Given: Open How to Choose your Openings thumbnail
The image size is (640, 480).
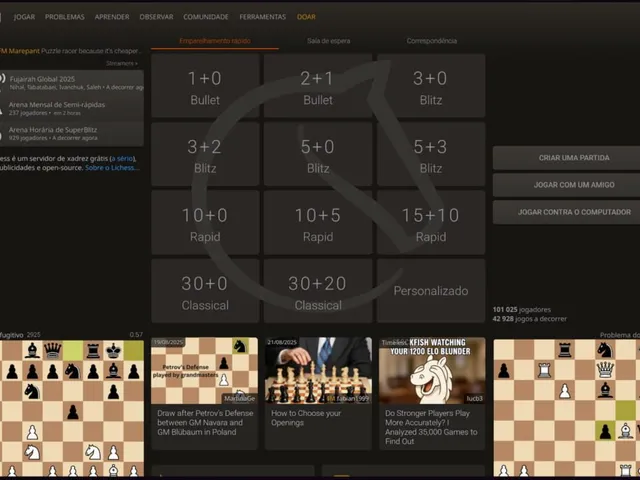Looking at the screenshot, I should [x=318, y=371].
